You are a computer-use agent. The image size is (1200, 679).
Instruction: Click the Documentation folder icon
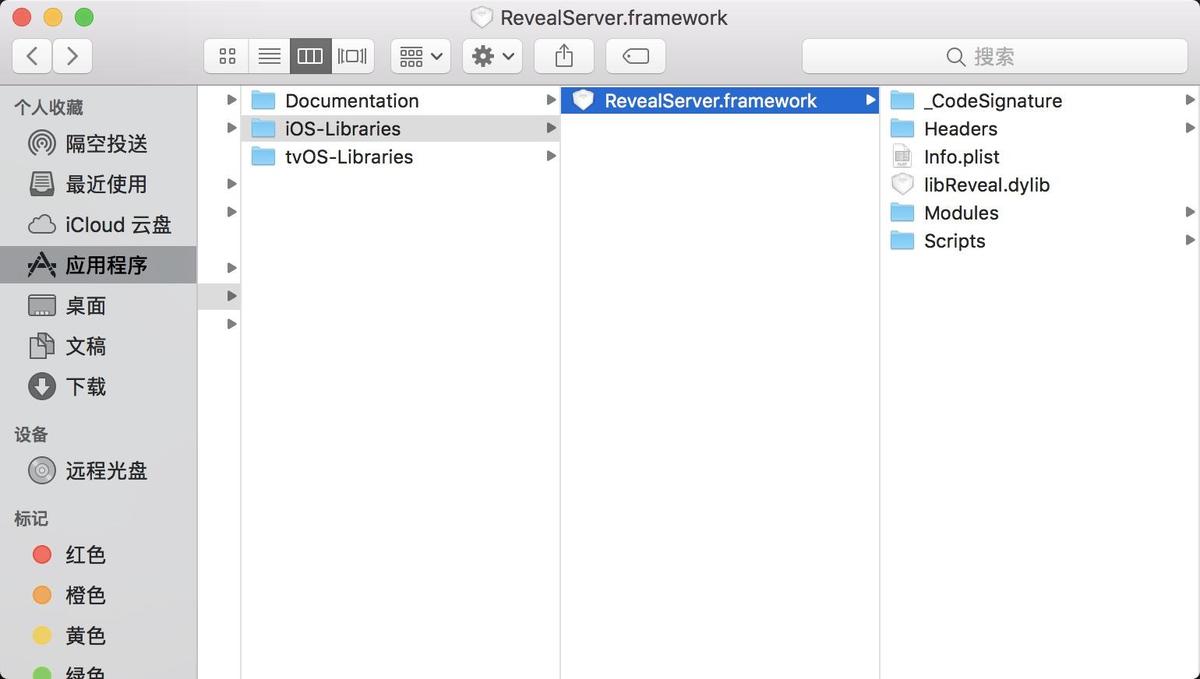click(263, 100)
